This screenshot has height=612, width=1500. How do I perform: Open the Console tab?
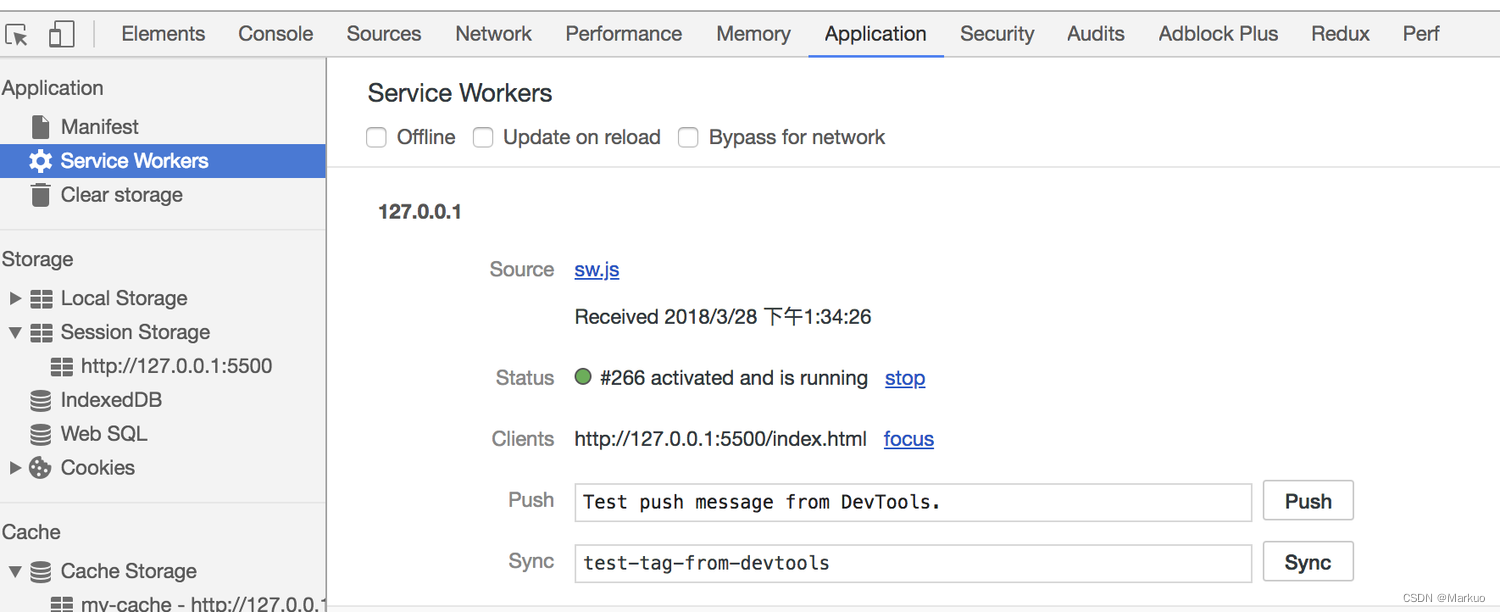pyautogui.click(x=276, y=34)
